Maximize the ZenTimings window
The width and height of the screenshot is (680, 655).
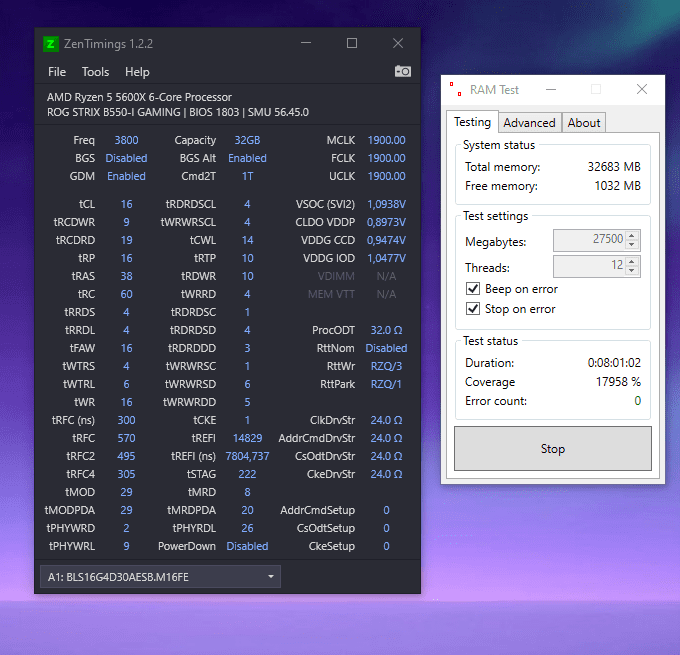coord(352,43)
